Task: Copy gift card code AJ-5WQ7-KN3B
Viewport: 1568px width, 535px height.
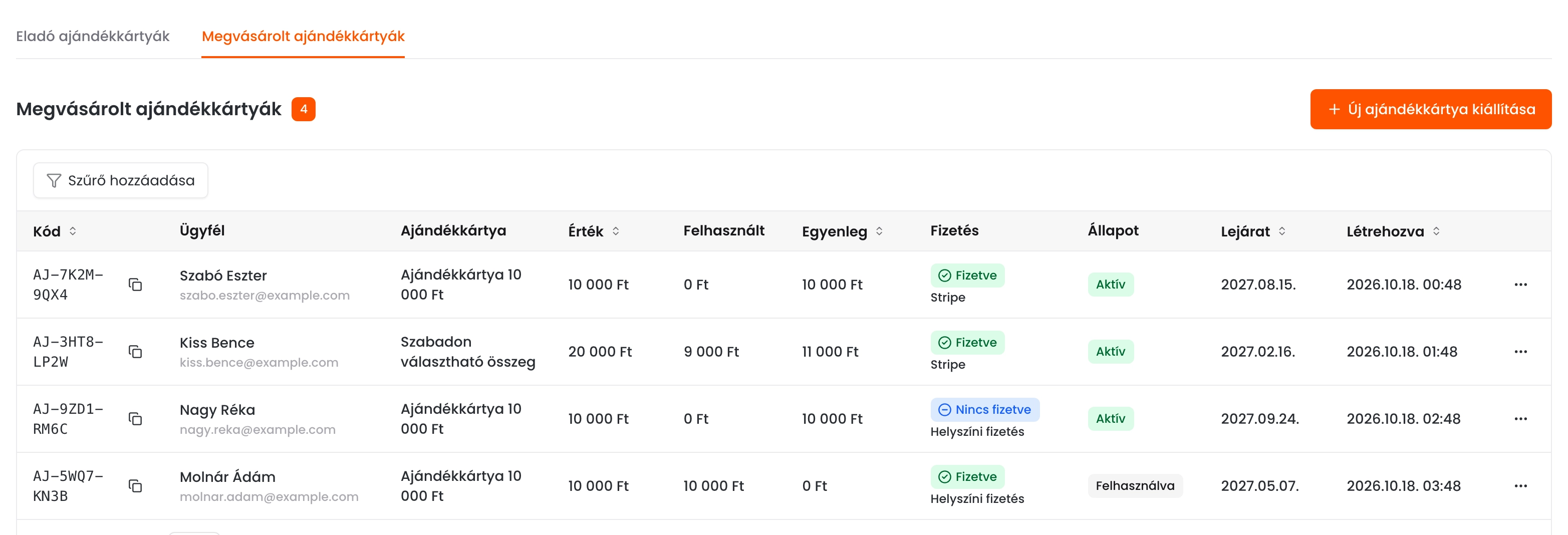Action: (135, 486)
